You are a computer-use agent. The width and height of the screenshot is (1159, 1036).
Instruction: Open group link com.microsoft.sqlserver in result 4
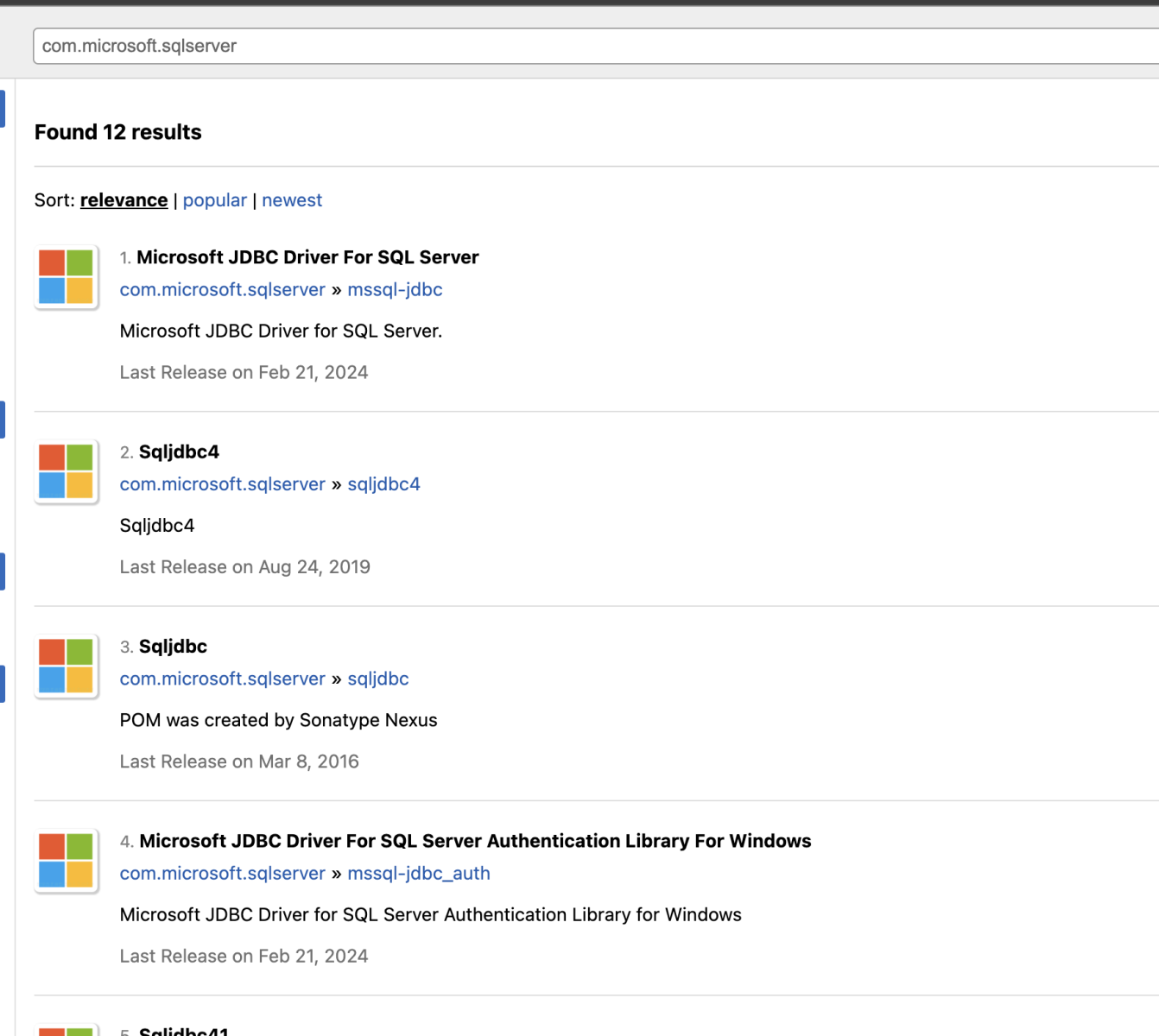pos(223,874)
